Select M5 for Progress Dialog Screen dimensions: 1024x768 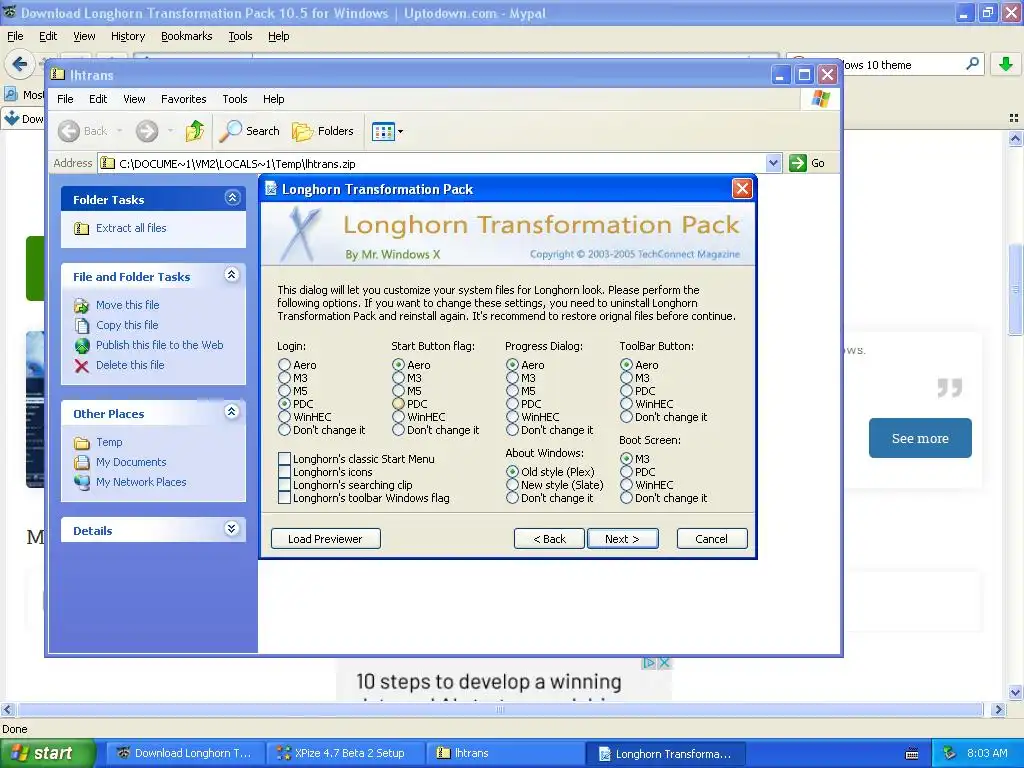pos(512,391)
